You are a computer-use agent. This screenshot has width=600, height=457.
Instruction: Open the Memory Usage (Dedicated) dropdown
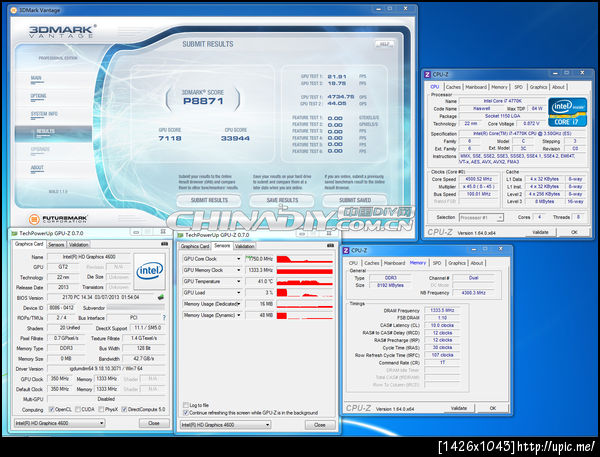pyautogui.click(x=238, y=304)
